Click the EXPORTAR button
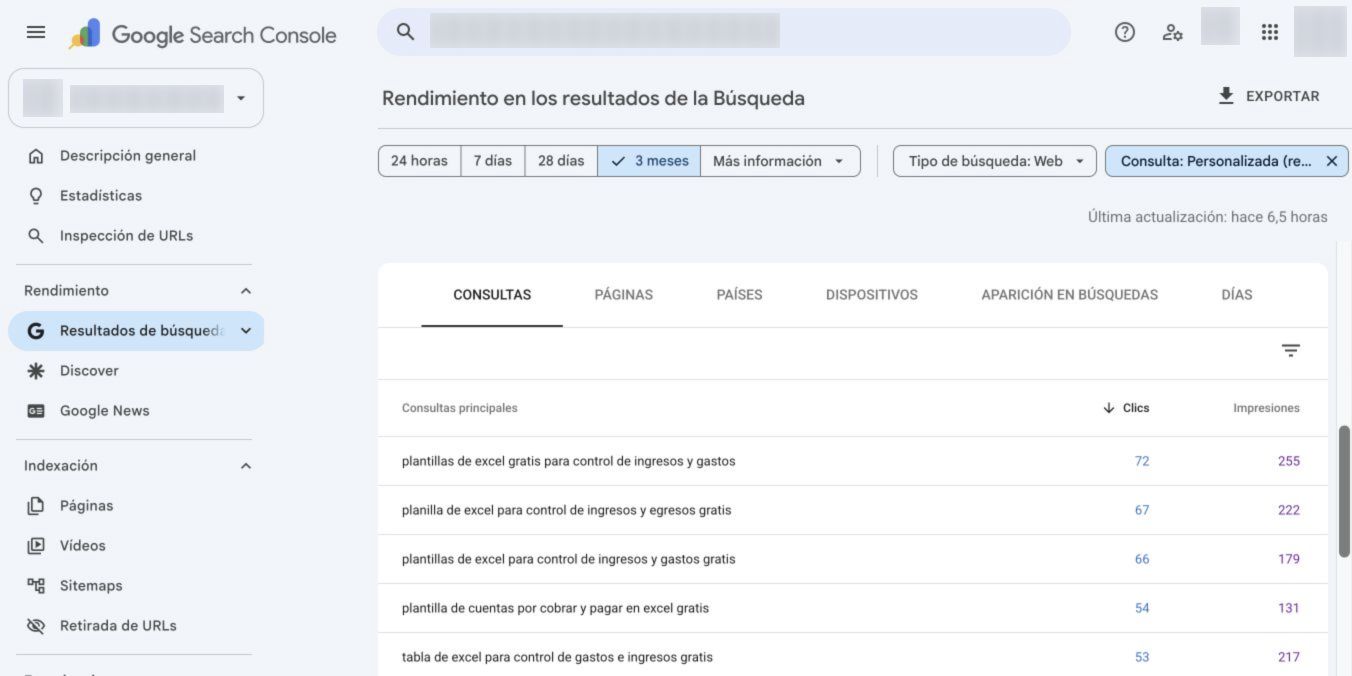Screen dimensions: 1352x676 point(1269,96)
